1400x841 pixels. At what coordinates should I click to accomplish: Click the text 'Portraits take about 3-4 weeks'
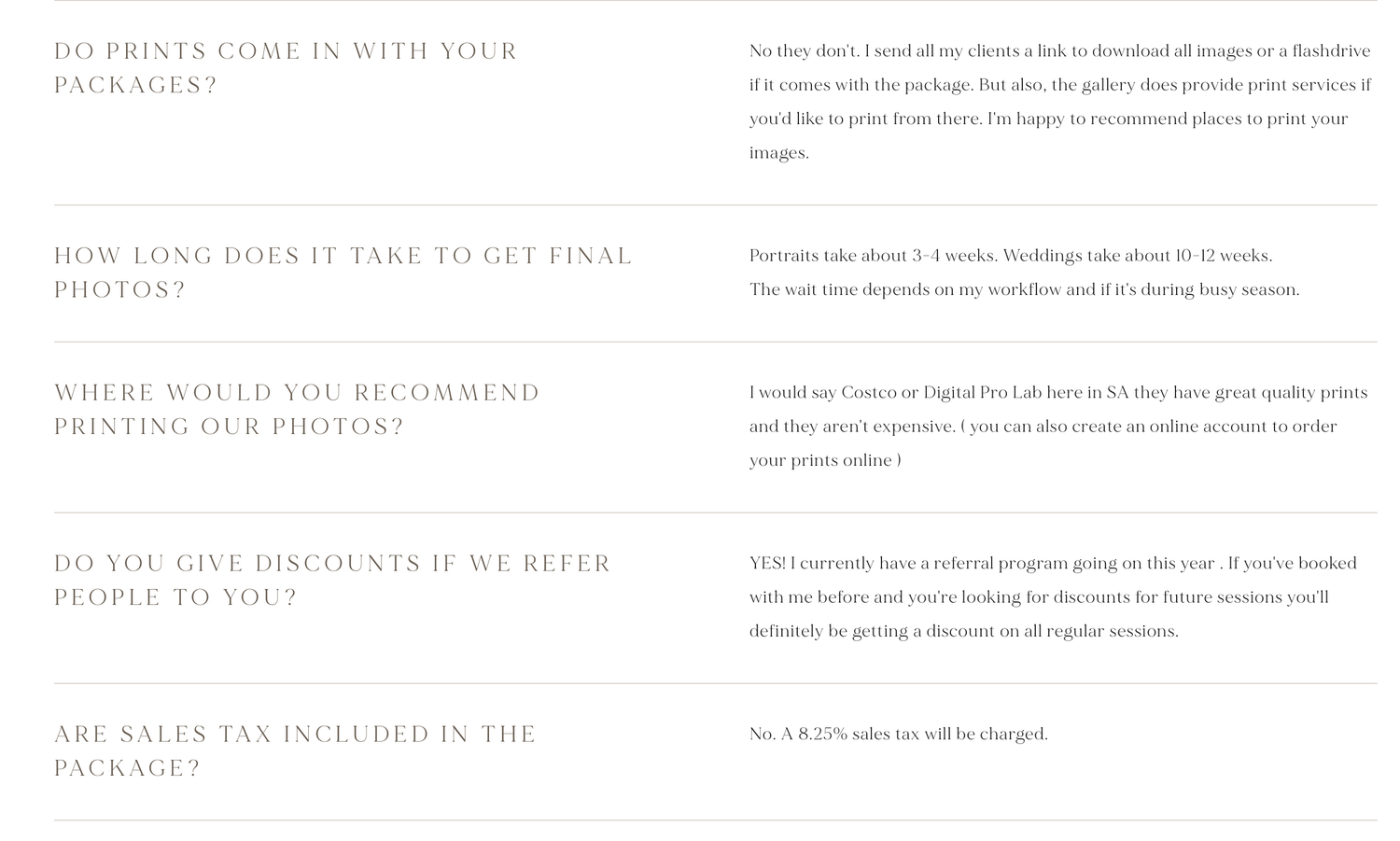tap(874, 256)
